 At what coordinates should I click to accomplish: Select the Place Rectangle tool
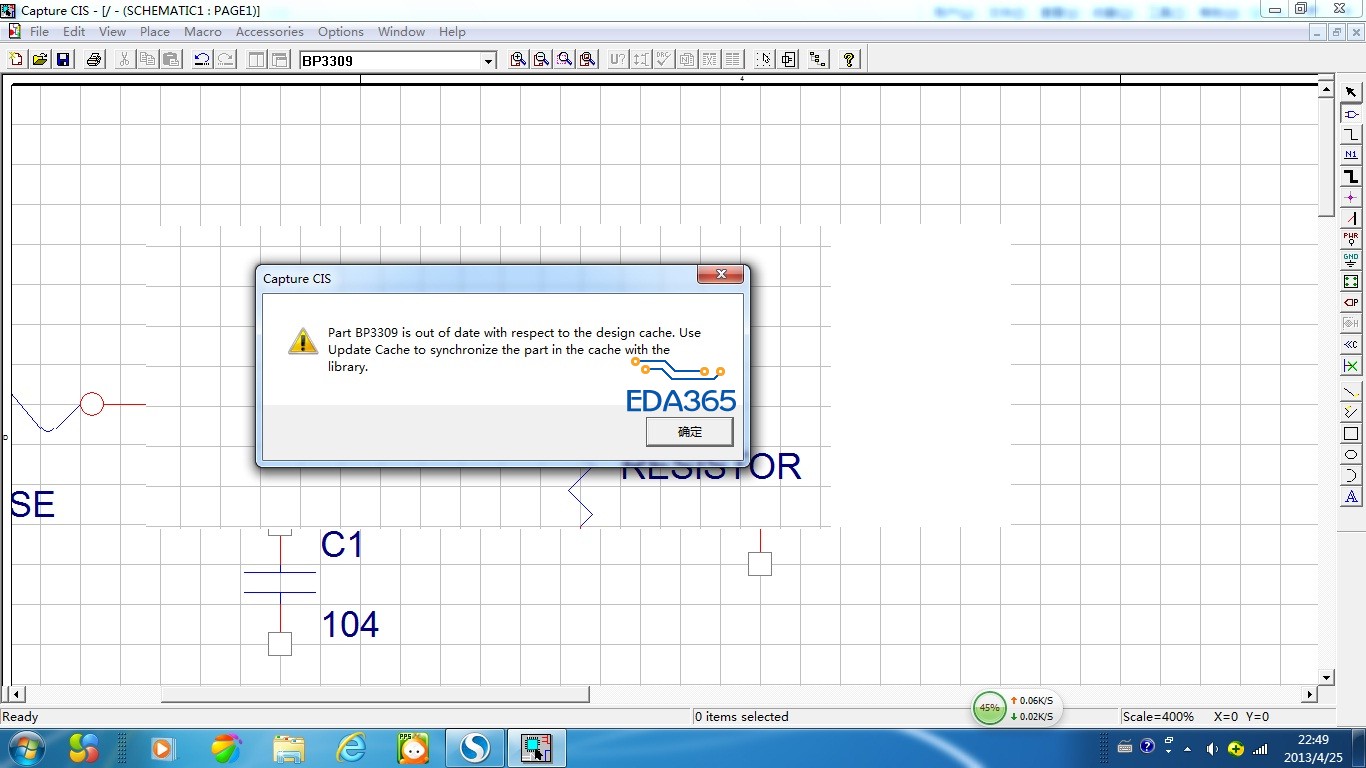(1351, 433)
